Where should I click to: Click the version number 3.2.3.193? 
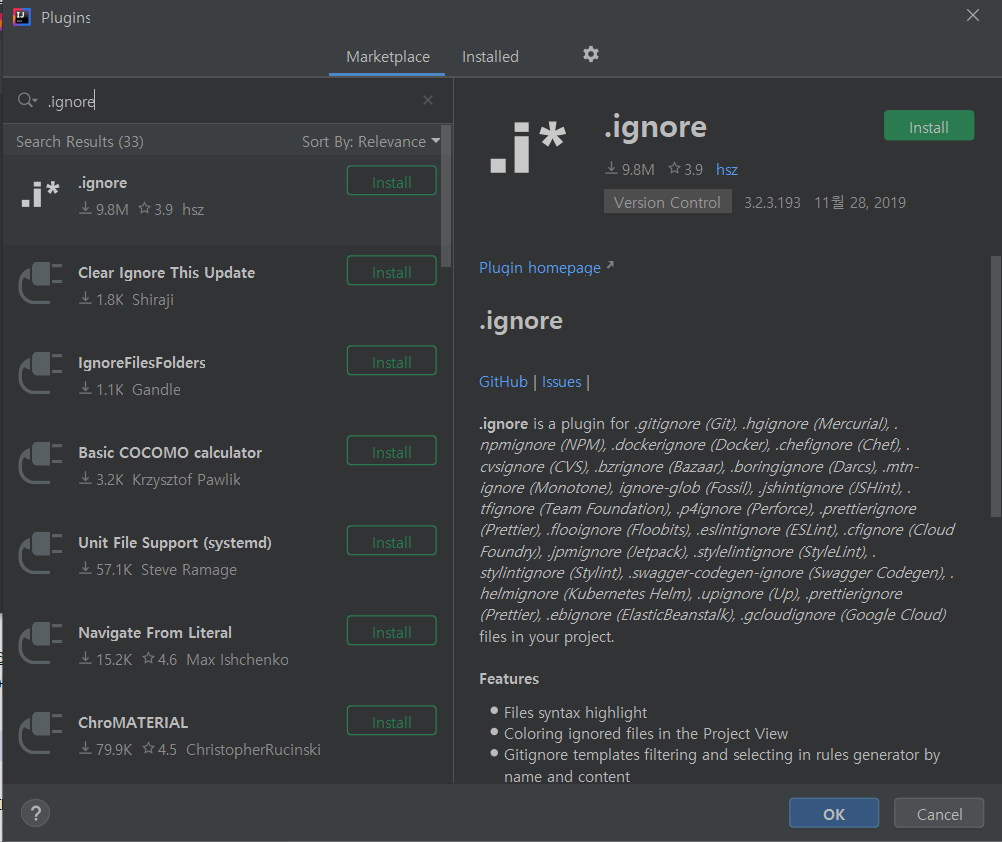point(772,203)
